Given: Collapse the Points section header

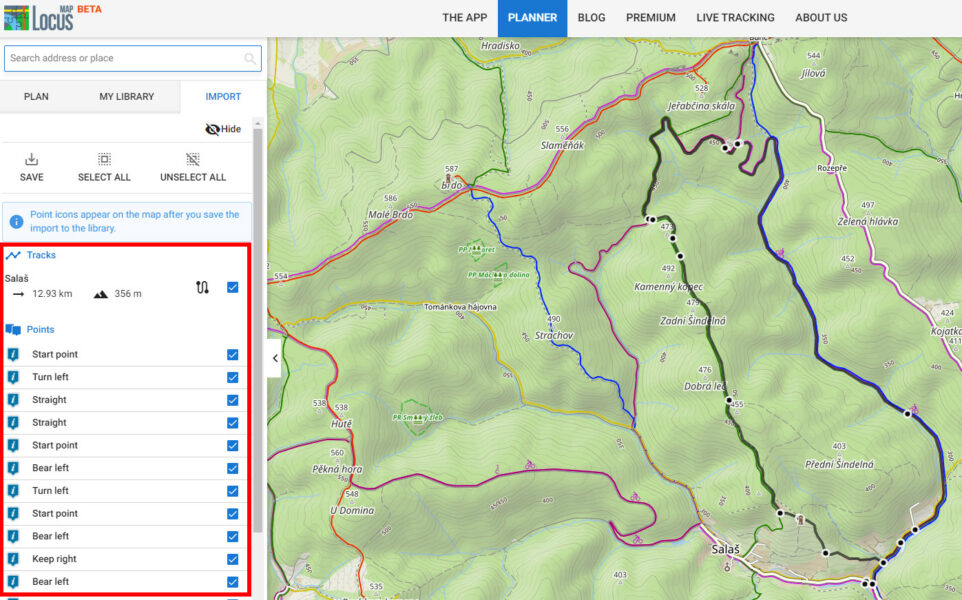Looking at the screenshot, I should (40, 330).
